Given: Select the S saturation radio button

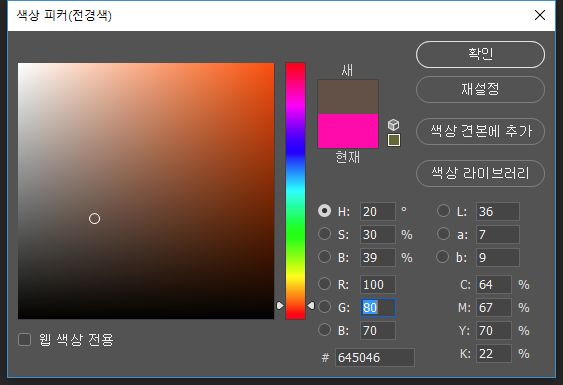Looking at the screenshot, I should click(x=325, y=234).
